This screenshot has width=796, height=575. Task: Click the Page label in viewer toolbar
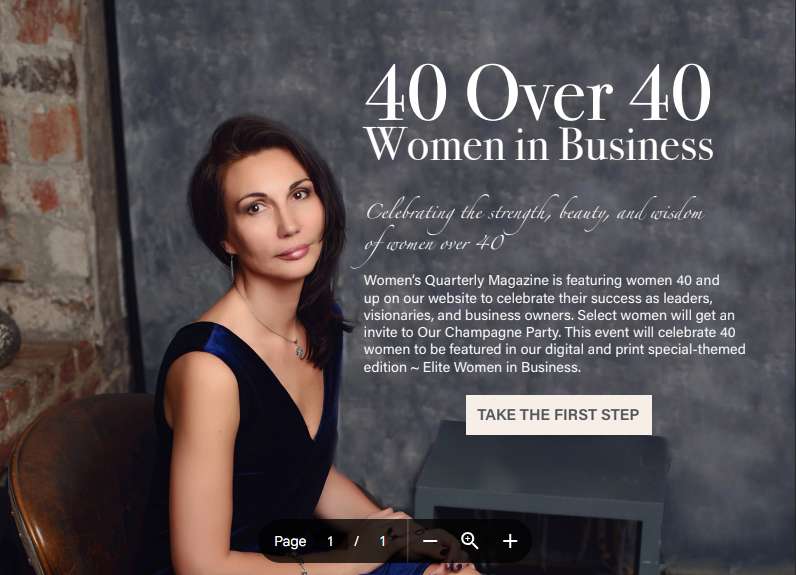coord(290,542)
